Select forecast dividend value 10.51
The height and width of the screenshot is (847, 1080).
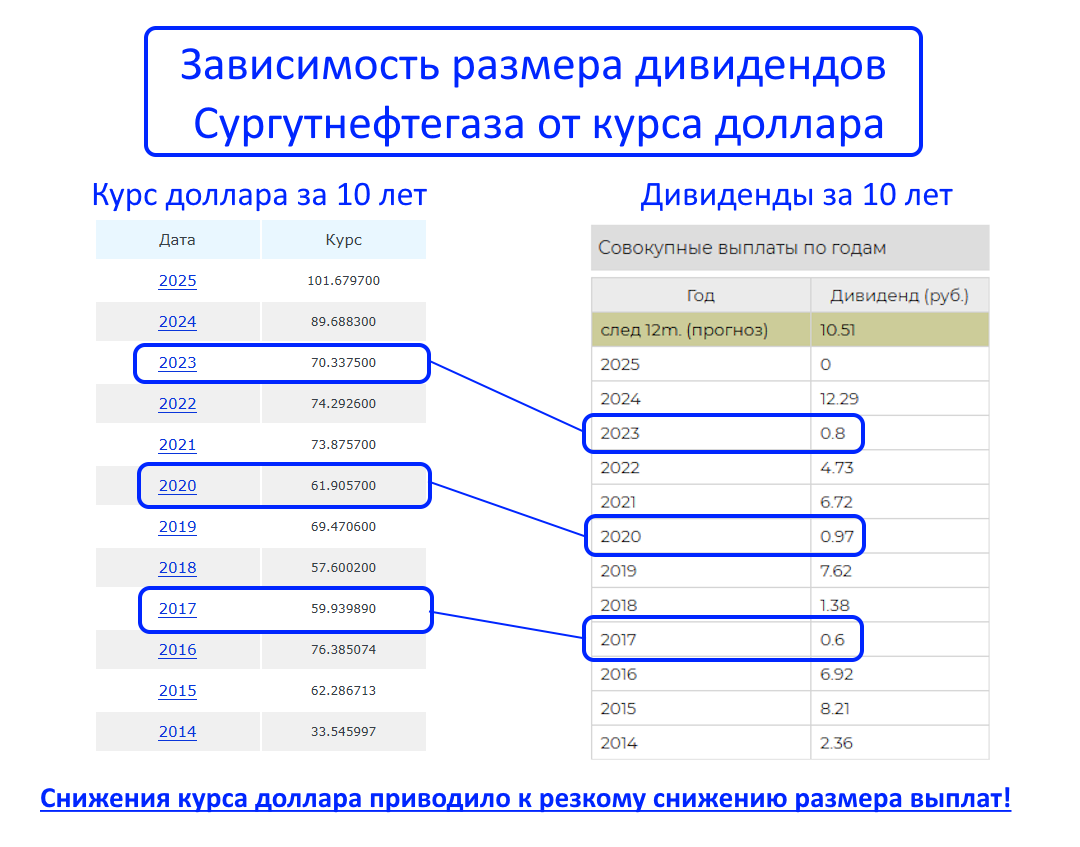point(838,330)
